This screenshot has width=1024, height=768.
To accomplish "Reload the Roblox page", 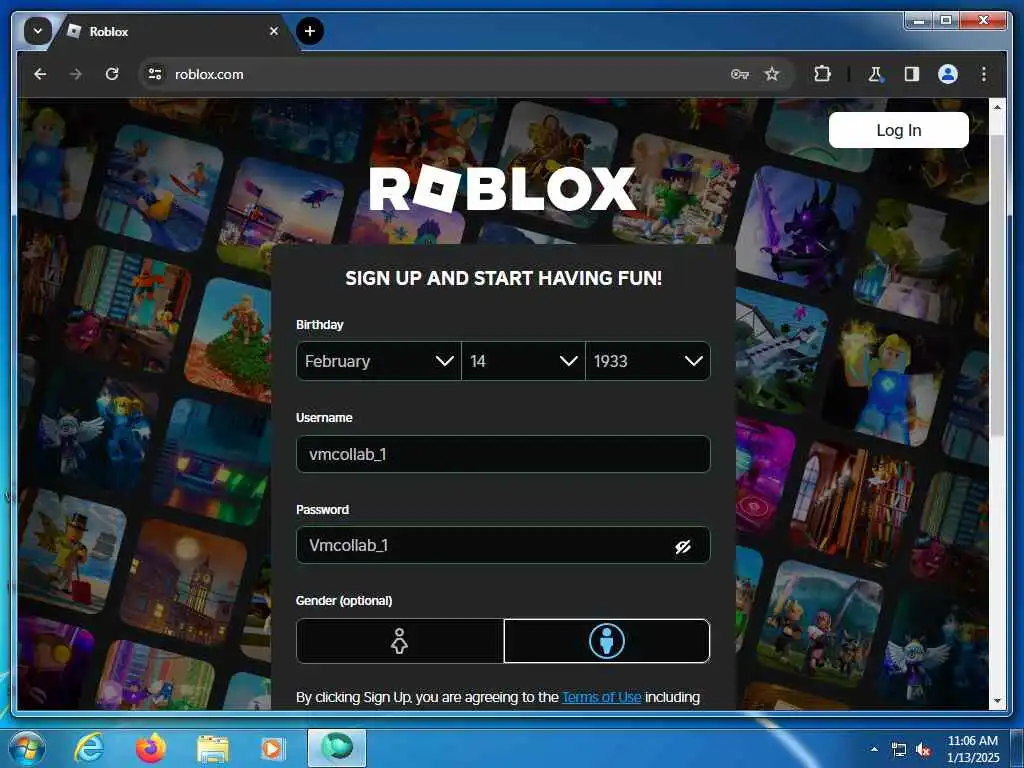I will click(112, 74).
